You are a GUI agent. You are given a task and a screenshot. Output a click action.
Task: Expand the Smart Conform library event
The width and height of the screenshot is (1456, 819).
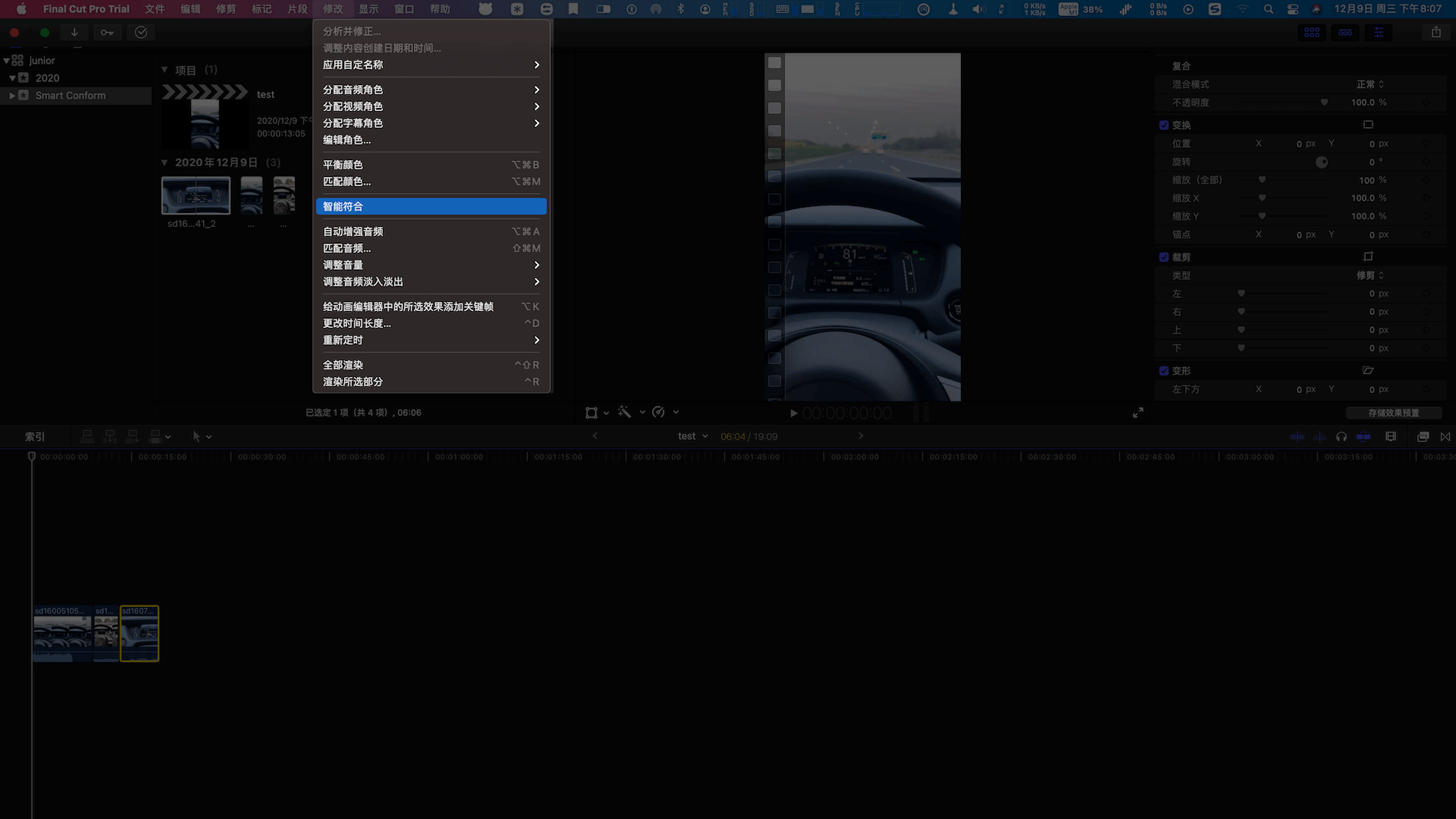click(12, 96)
